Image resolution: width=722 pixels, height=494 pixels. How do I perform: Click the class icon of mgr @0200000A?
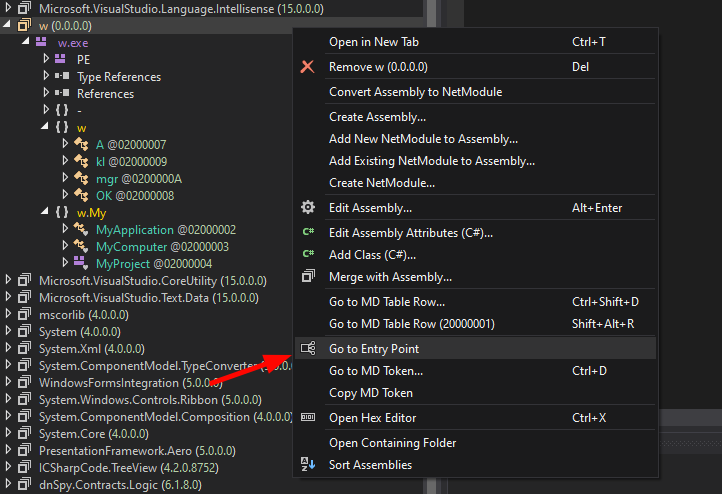[81, 178]
